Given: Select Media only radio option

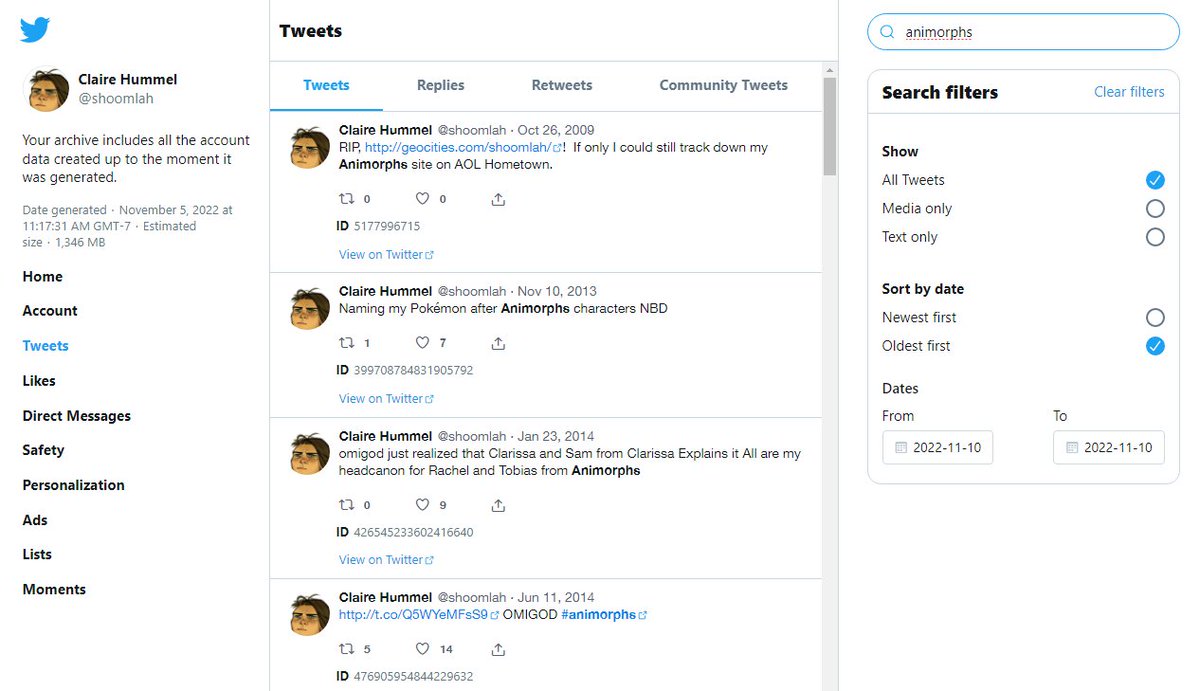Looking at the screenshot, I should [x=1155, y=209].
